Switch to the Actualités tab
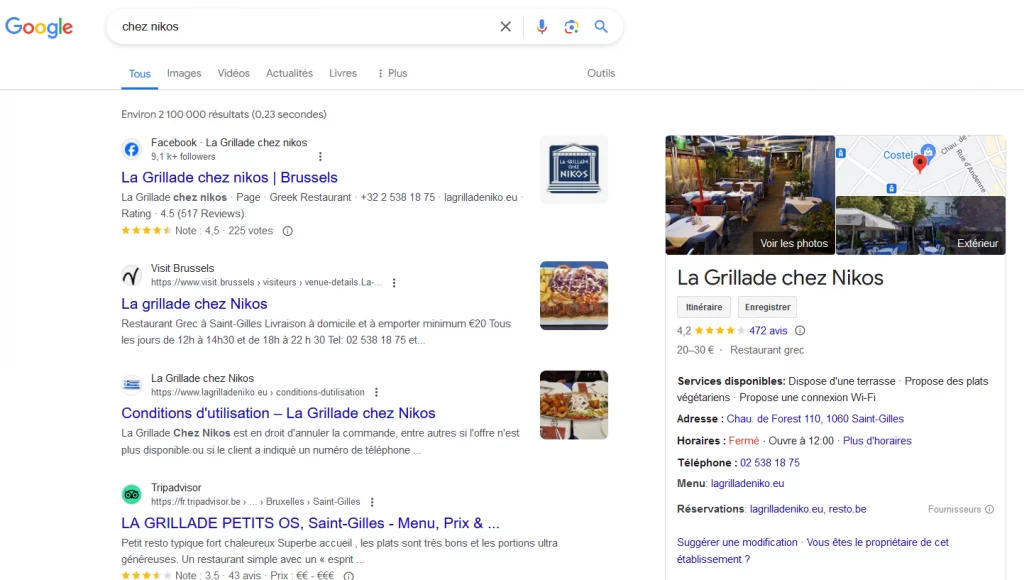The width and height of the screenshot is (1024, 580). [x=289, y=73]
